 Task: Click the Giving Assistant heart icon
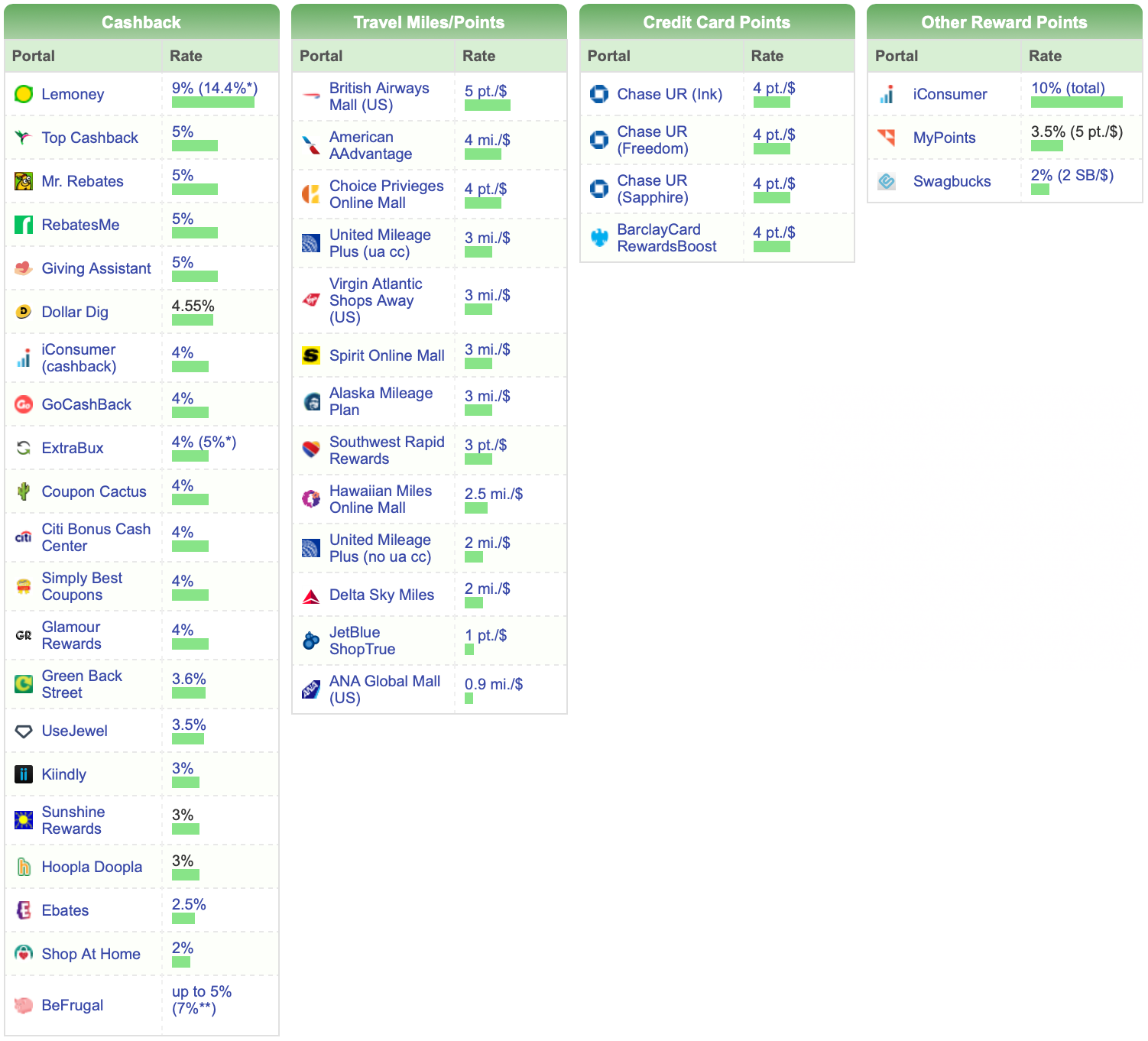point(24,268)
